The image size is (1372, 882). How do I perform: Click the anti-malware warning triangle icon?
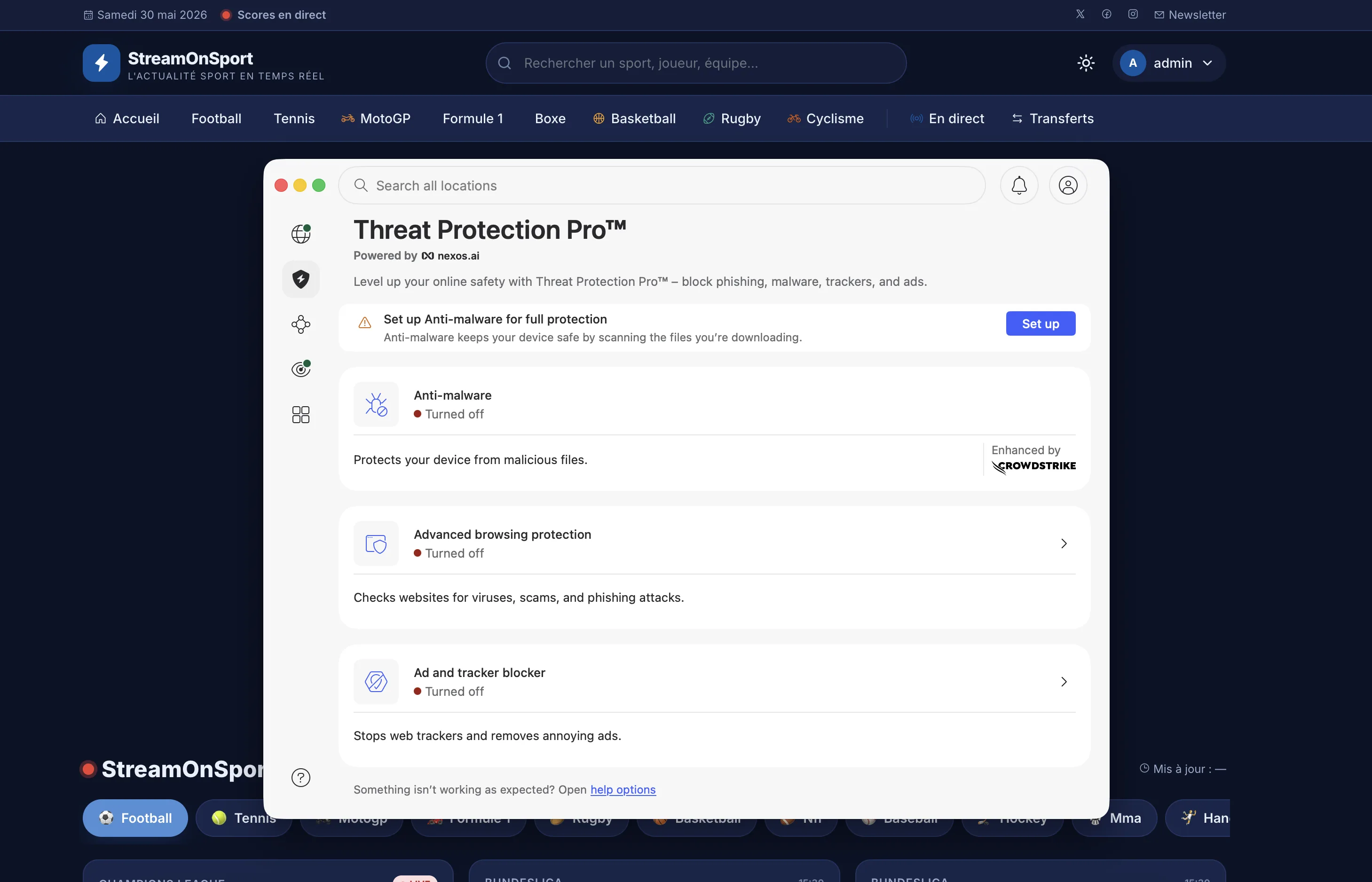pyautogui.click(x=365, y=323)
